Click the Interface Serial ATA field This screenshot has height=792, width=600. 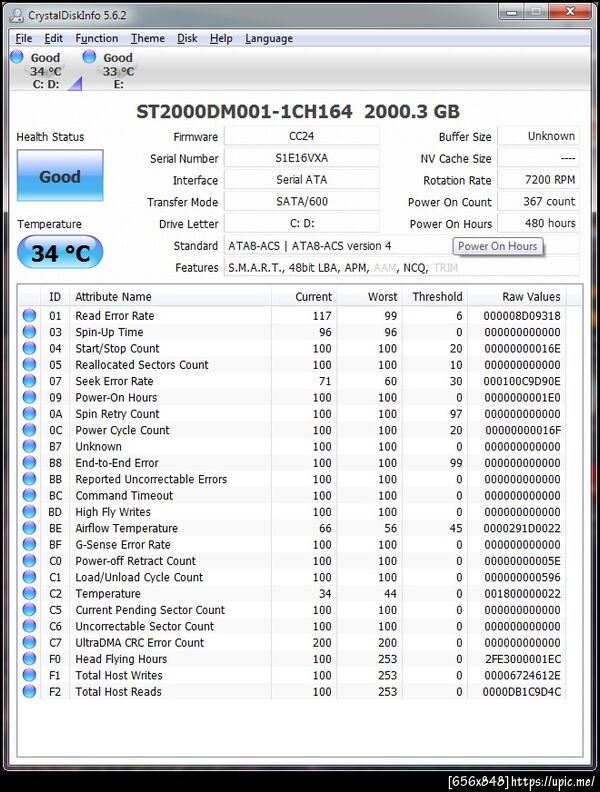point(302,180)
